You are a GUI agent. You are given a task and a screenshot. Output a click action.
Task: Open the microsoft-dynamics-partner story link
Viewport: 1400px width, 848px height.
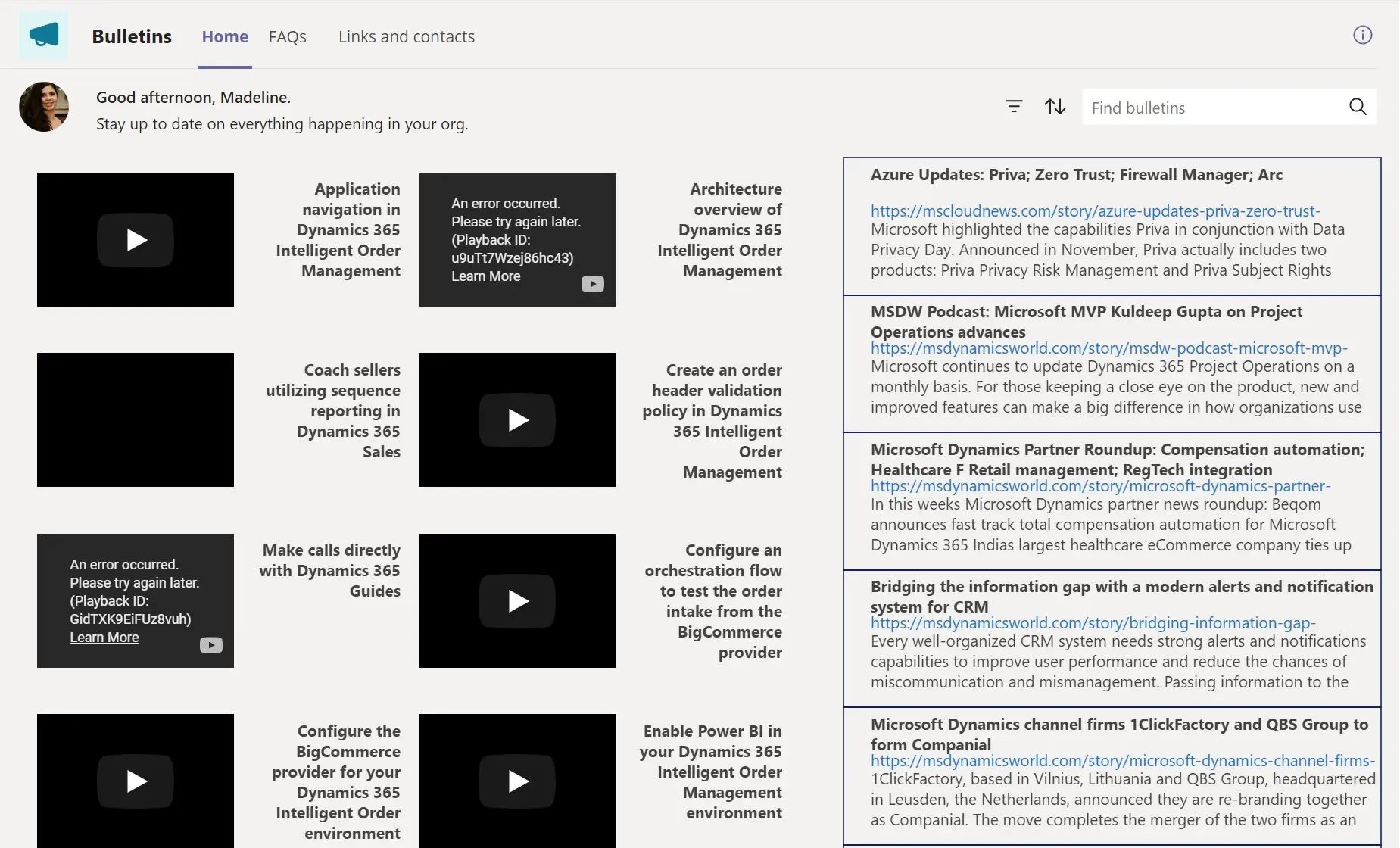(x=1101, y=485)
